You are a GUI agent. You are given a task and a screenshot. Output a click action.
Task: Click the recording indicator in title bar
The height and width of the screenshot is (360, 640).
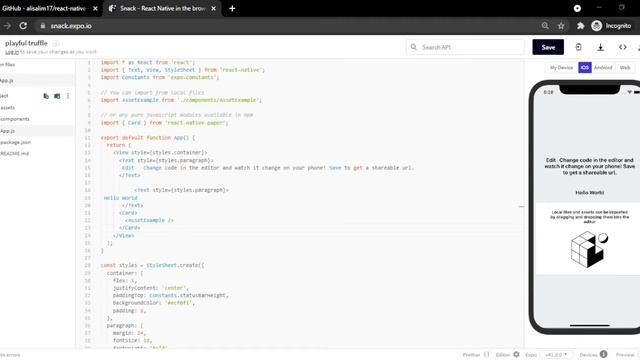point(577,8)
